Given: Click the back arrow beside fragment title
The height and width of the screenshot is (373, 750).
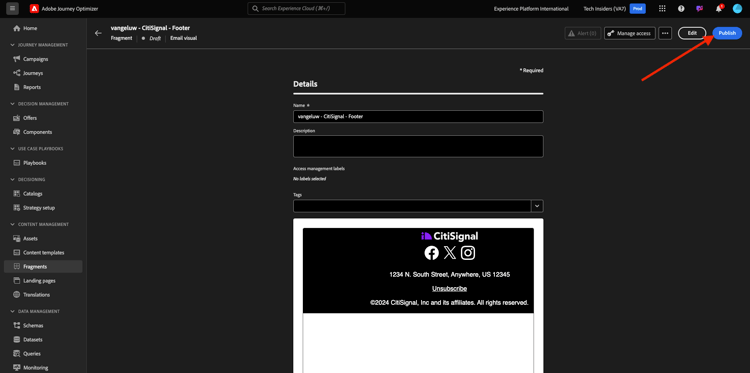Looking at the screenshot, I should 98,33.
